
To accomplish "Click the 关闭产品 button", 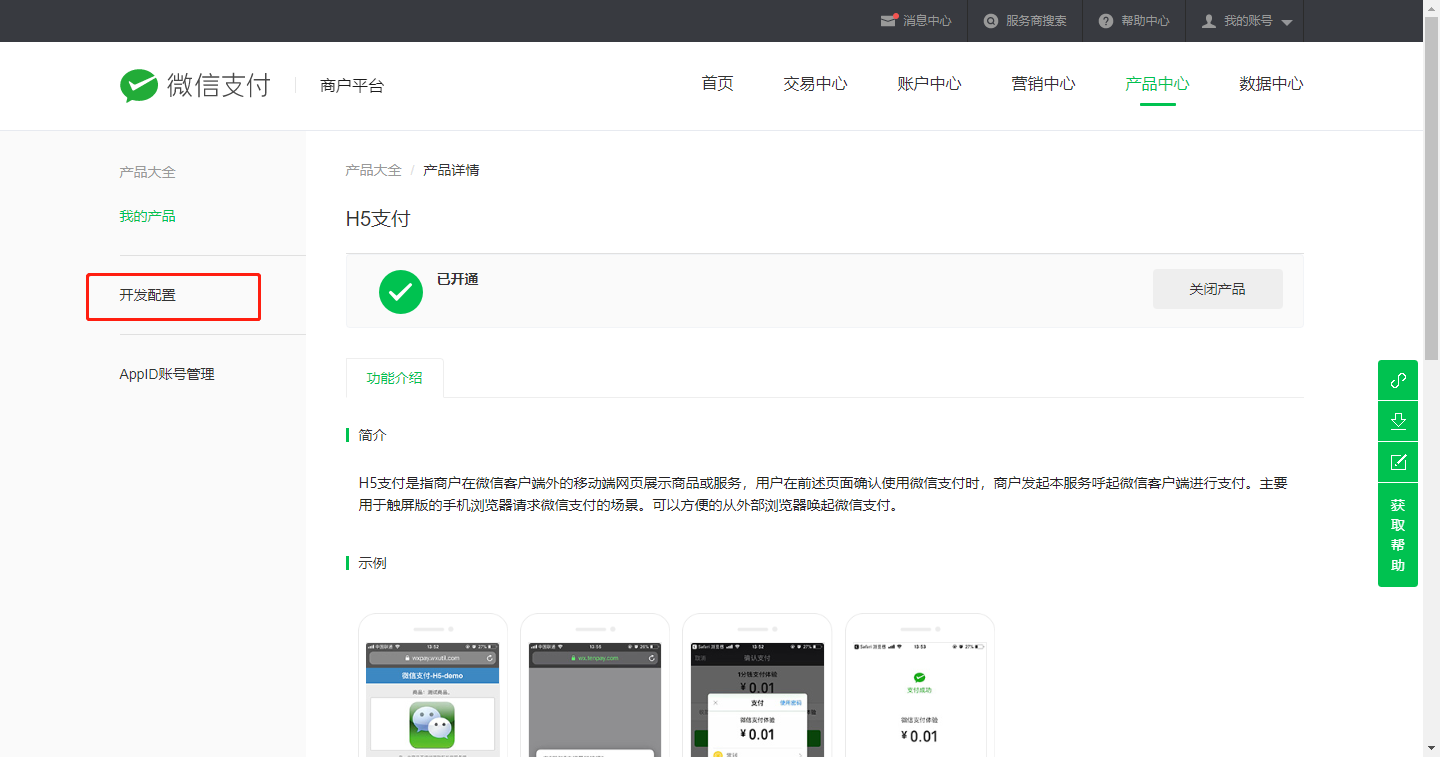I will [x=1217, y=289].
